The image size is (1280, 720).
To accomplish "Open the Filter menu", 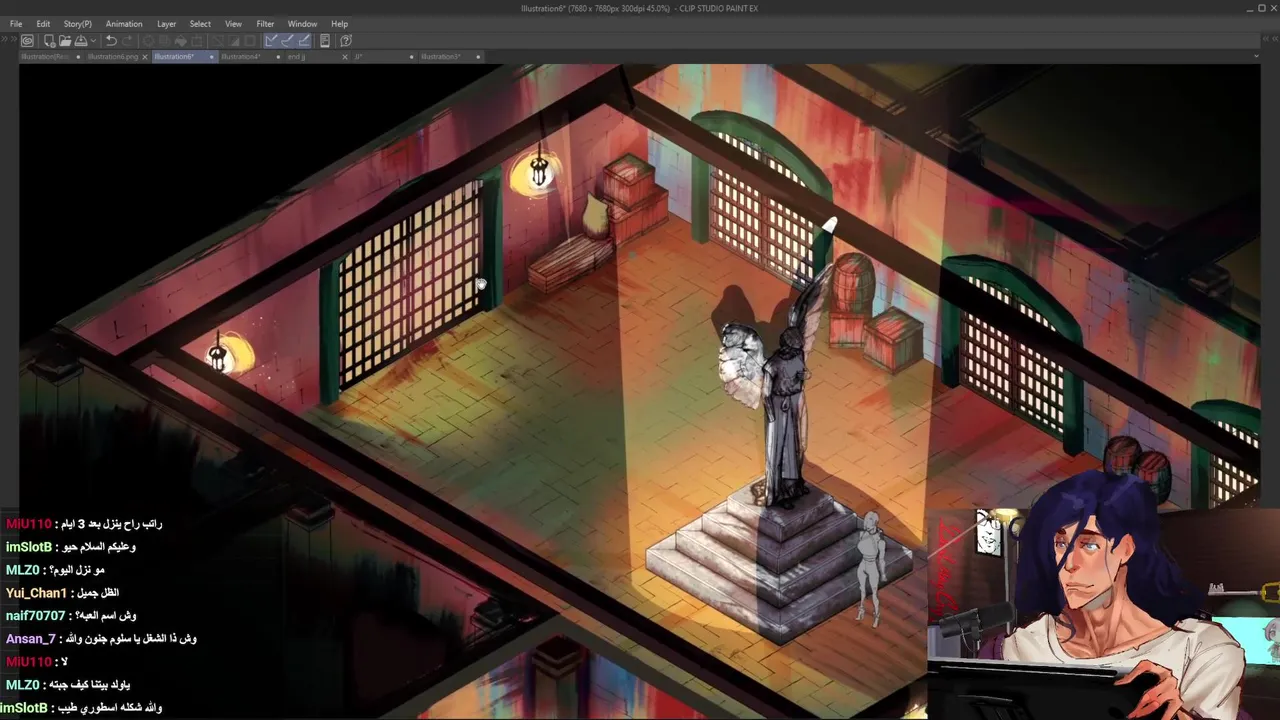I will click(265, 24).
